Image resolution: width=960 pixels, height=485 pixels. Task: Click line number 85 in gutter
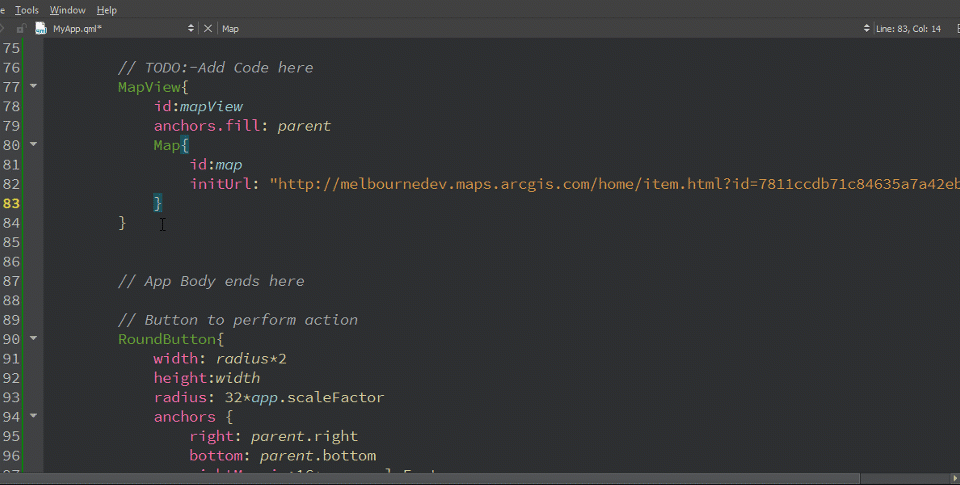point(11,242)
